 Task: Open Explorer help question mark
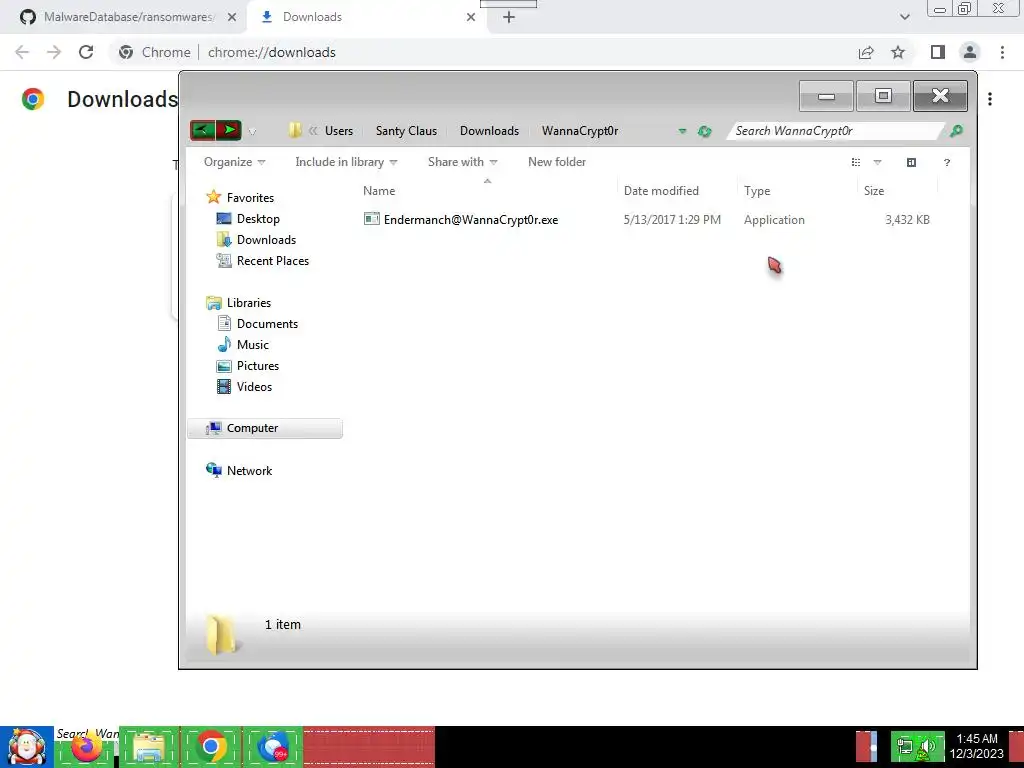947,163
